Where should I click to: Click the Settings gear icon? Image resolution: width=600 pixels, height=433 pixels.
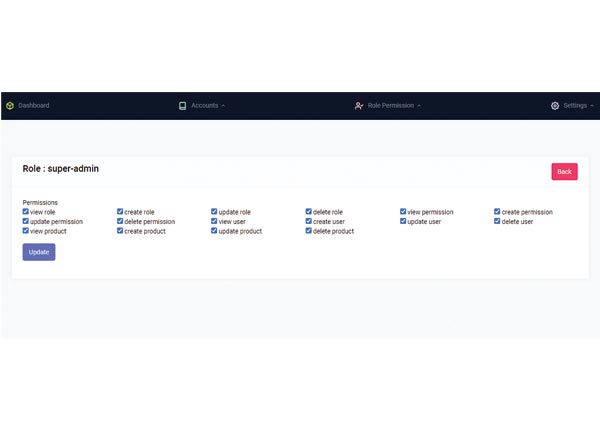[555, 105]
